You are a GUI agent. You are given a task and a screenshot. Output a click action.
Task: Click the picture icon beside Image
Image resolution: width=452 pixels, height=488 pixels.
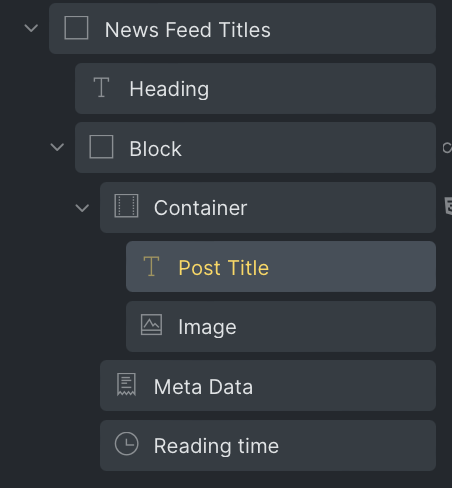coord(151,325)
